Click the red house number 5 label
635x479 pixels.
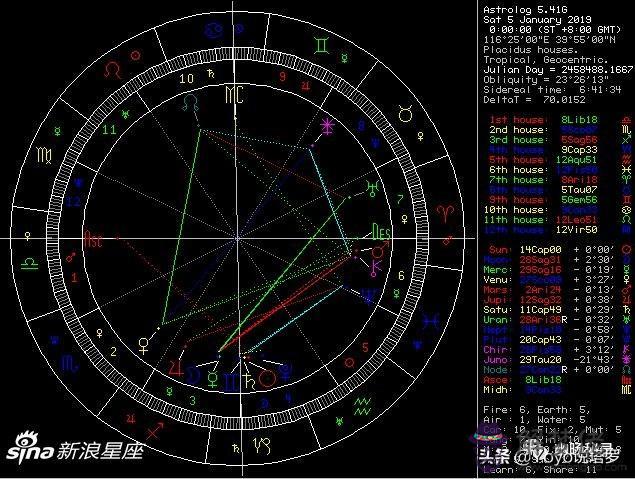click(365, 347)
